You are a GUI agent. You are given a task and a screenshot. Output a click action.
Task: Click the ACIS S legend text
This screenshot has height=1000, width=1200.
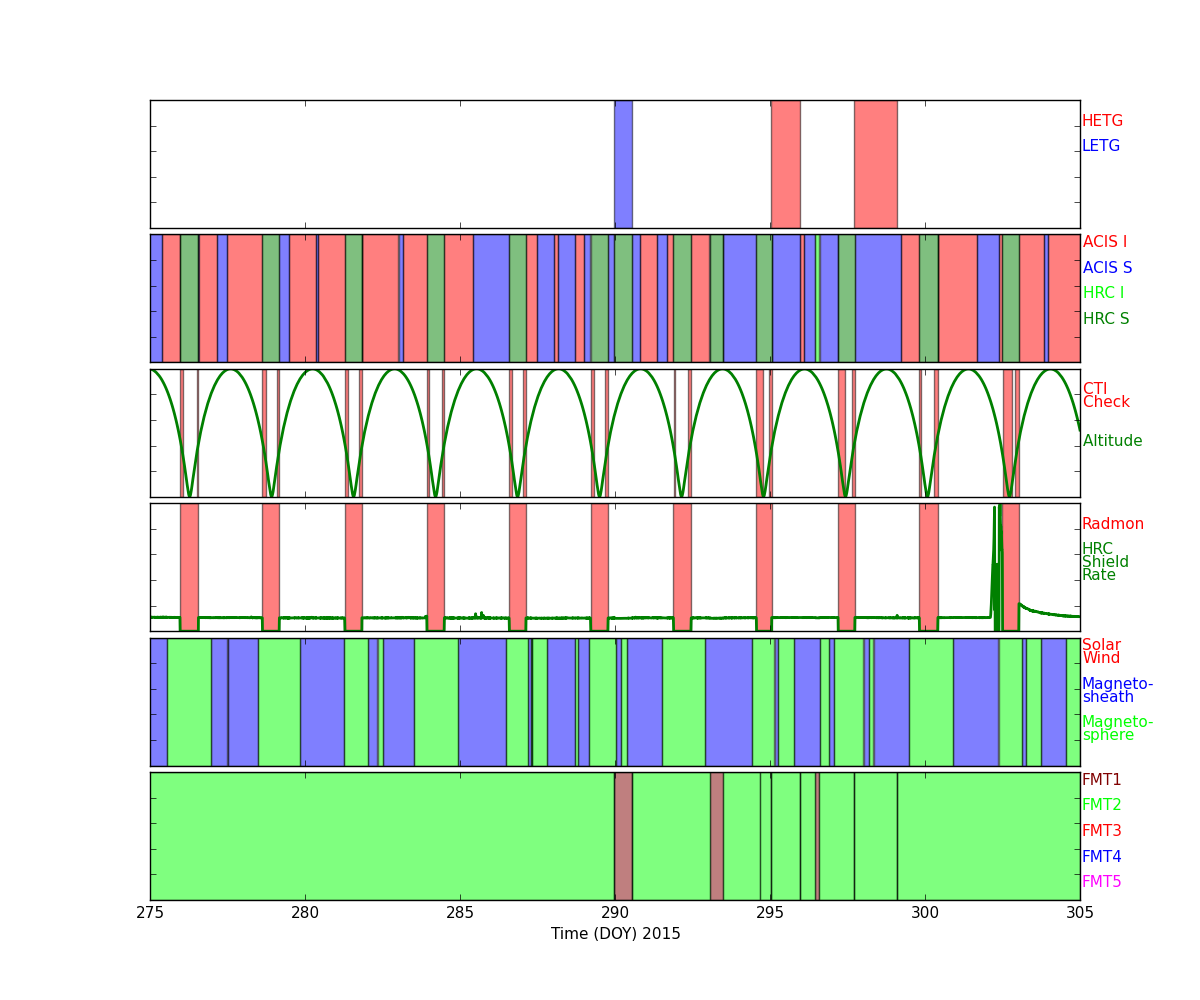(x=1107, y=268)
